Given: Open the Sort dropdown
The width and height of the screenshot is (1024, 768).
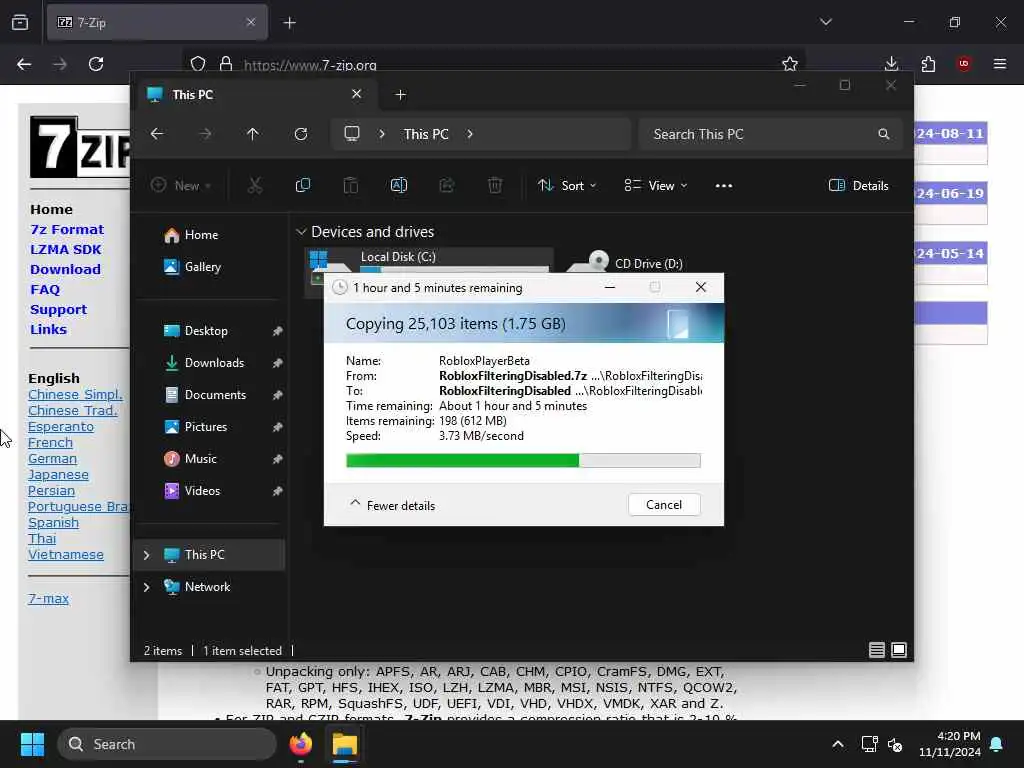Looking at the screenshot, I should coord(566,185).
